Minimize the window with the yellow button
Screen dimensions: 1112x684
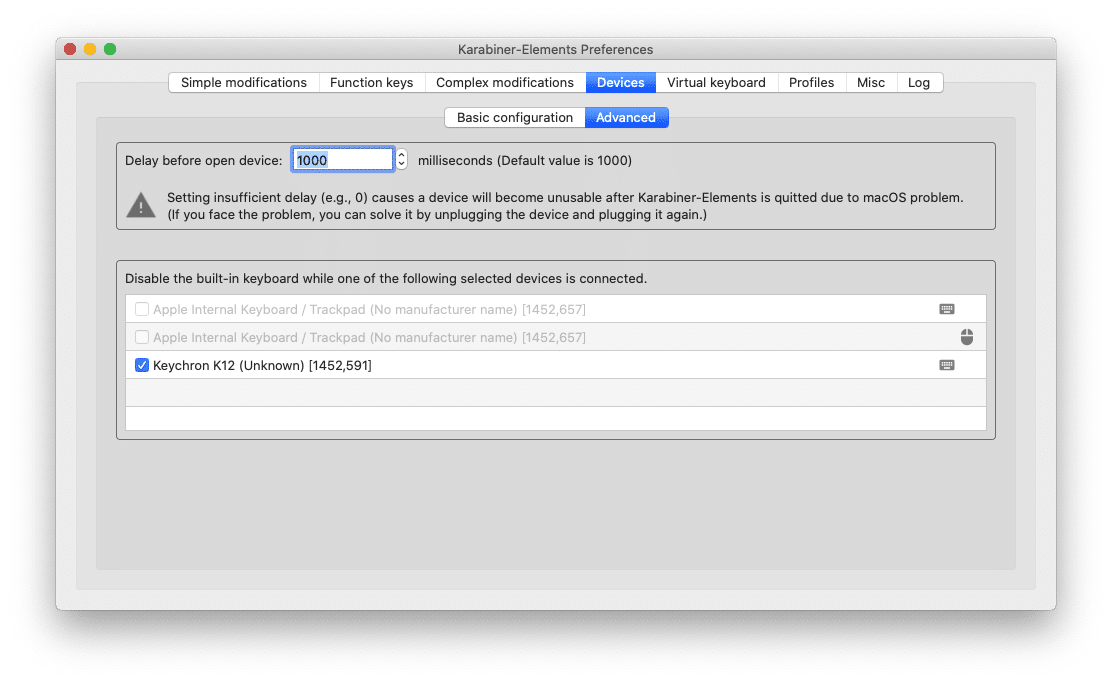(x=90, y=49)
